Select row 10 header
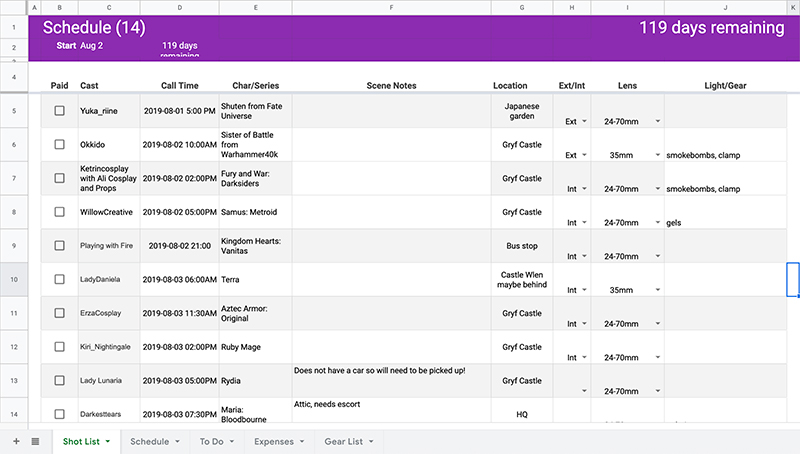The width and height of the screenshot is (800, 454). (14, 279)
